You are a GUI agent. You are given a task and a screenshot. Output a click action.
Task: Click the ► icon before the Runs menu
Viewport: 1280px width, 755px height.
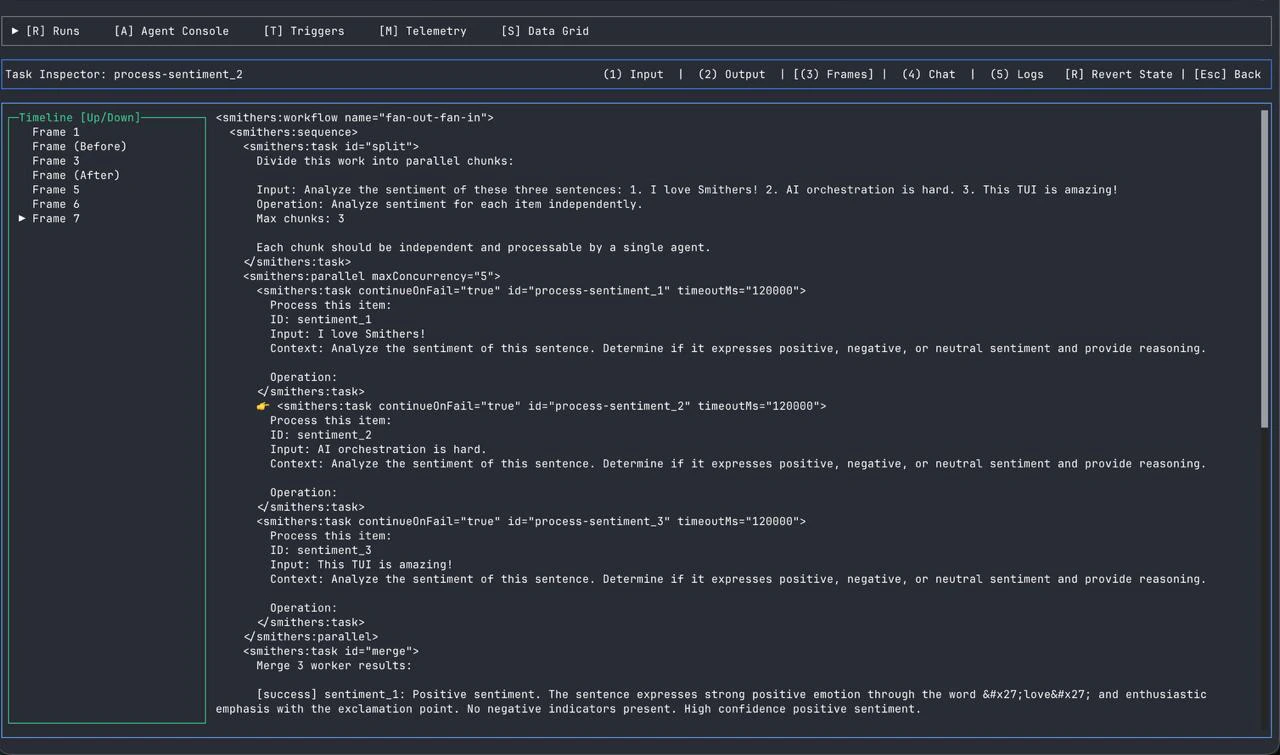[15, 31]
